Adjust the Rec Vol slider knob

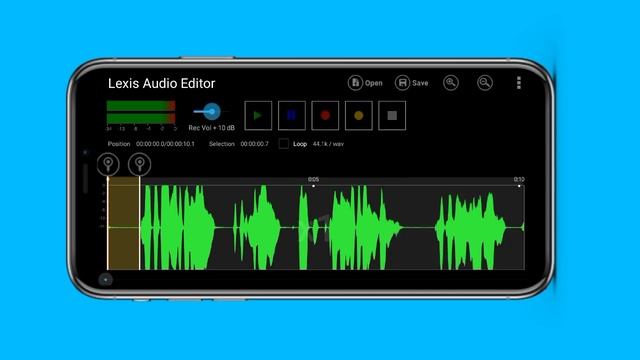tap(212, 111)
